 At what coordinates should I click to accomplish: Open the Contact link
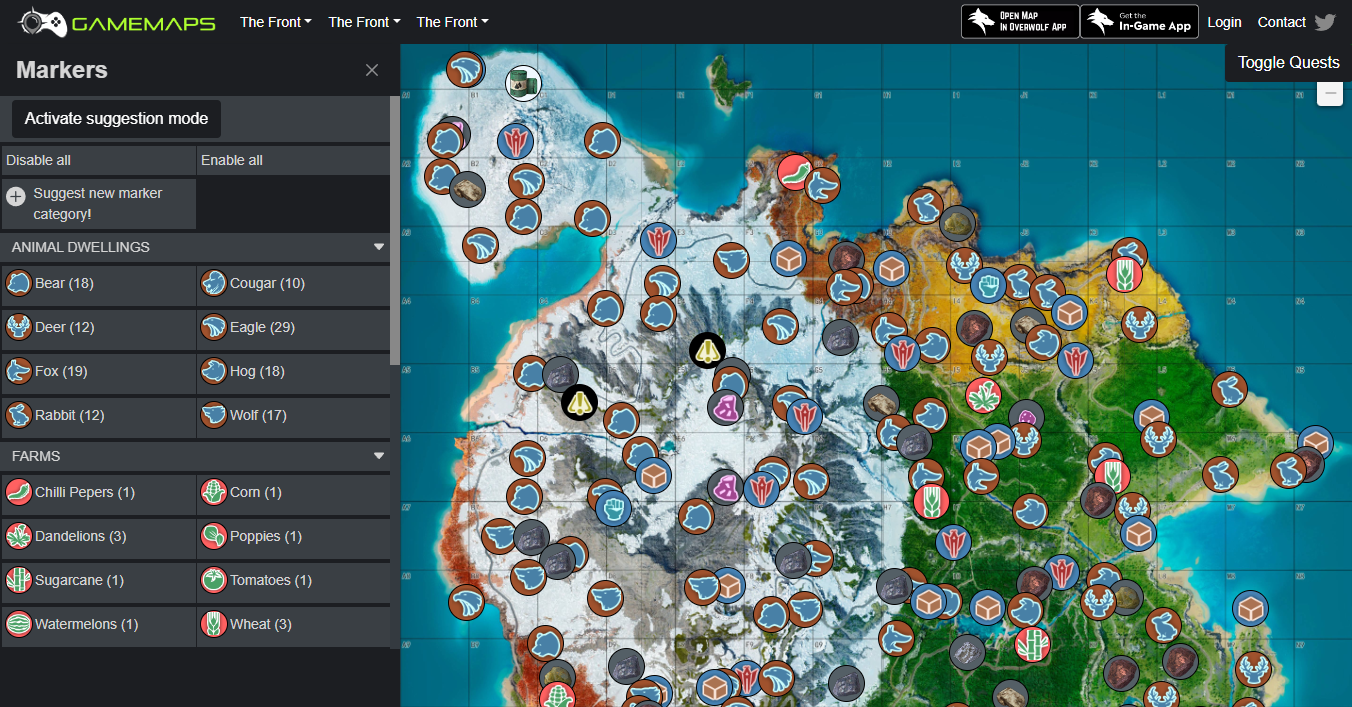[1281, 22]
